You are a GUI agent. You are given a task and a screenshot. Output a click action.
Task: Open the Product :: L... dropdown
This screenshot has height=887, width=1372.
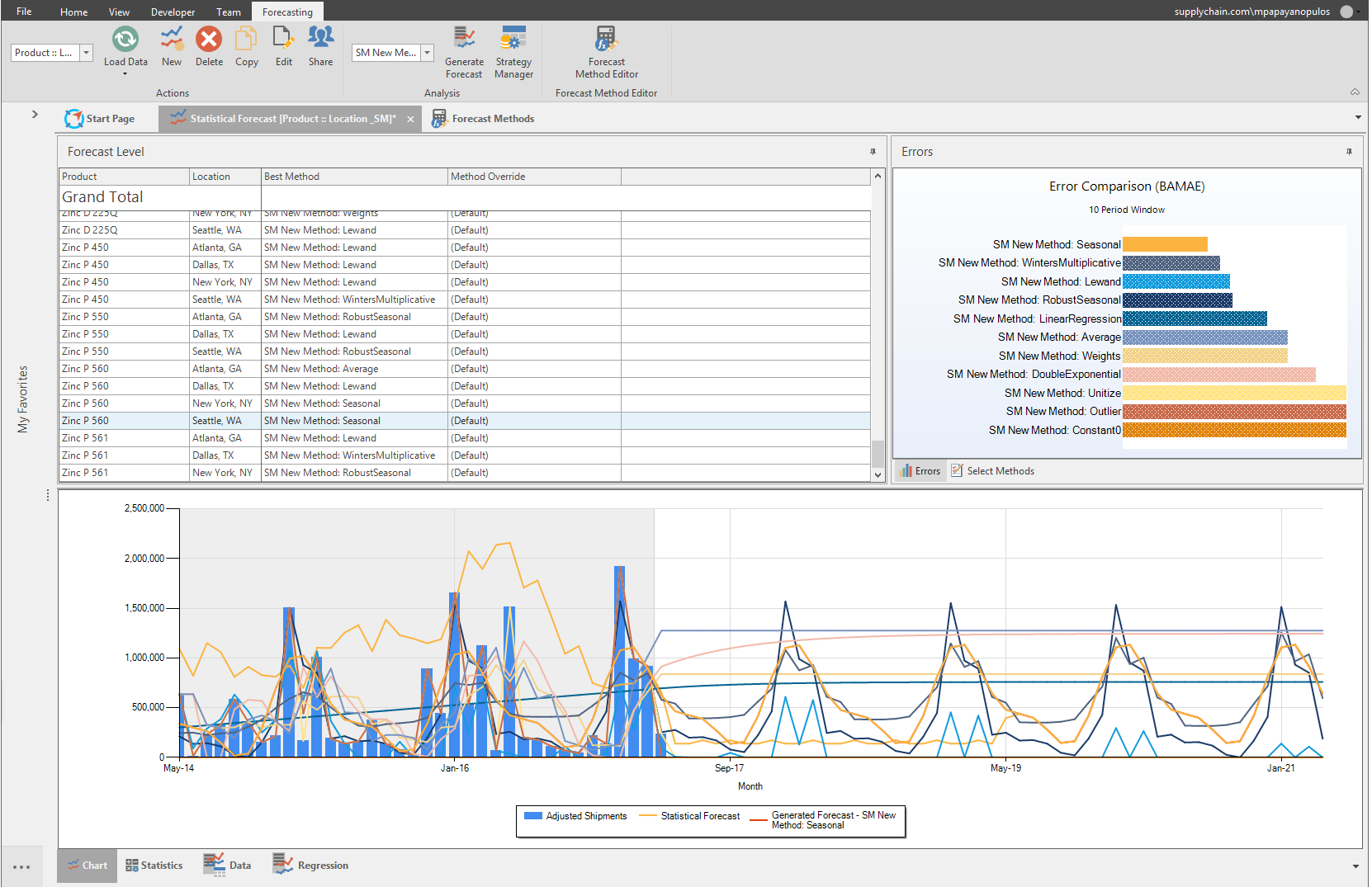tap(86, 53)
